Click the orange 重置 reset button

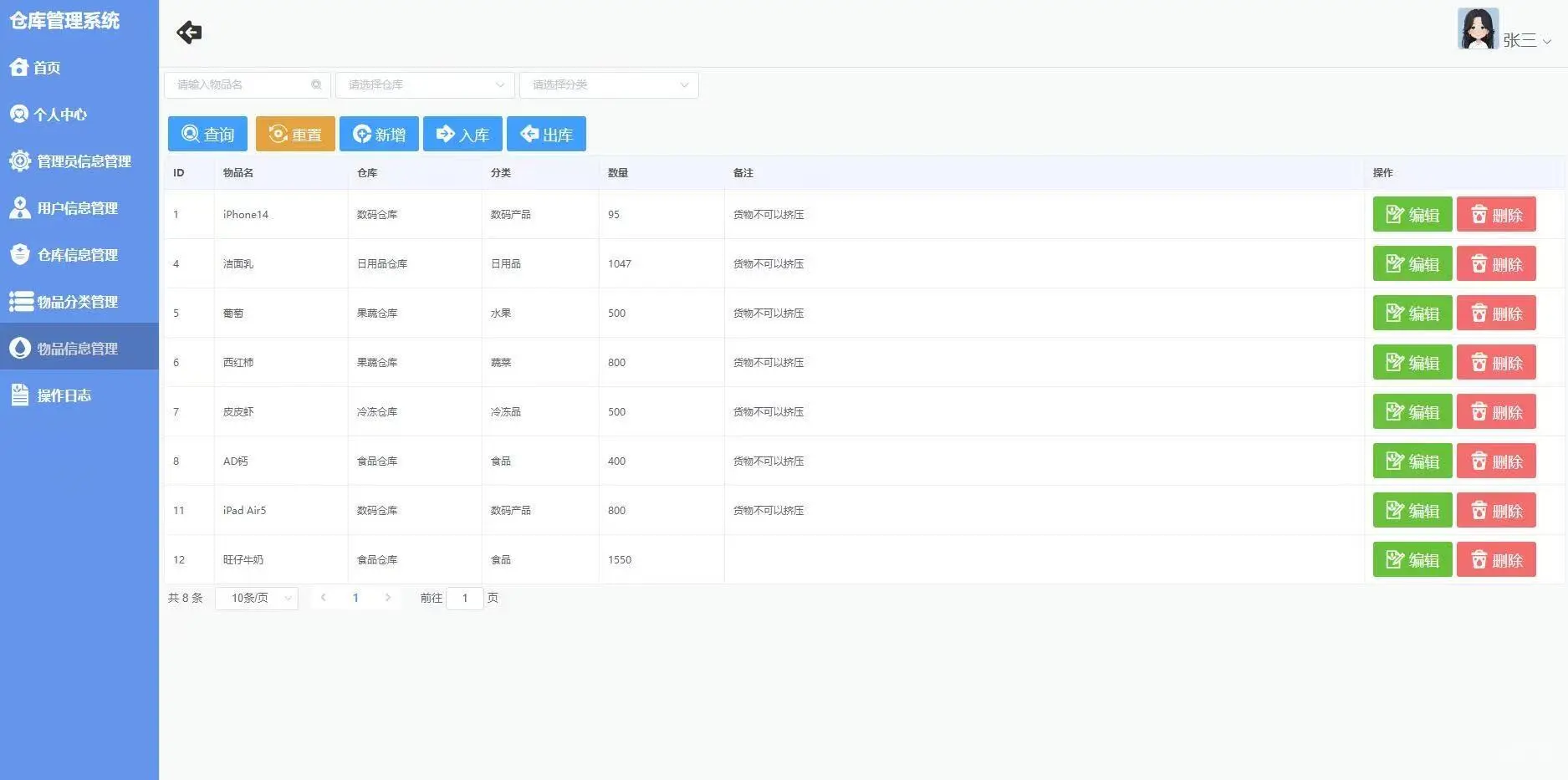coord(294,134)
